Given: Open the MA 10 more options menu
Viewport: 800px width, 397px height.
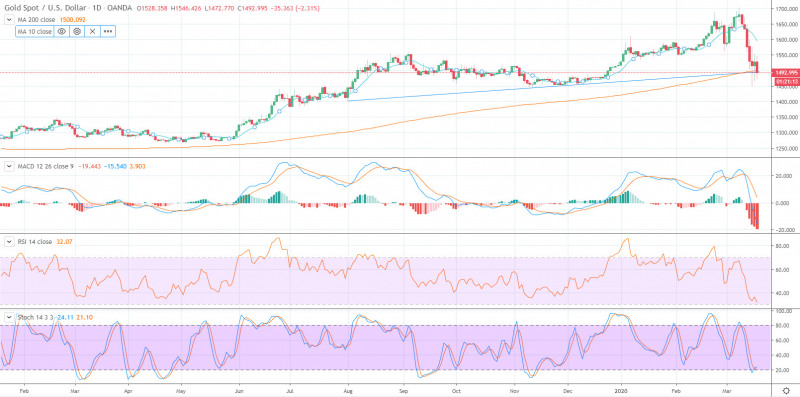Looking at the screenshot, I should pos(108,31).
